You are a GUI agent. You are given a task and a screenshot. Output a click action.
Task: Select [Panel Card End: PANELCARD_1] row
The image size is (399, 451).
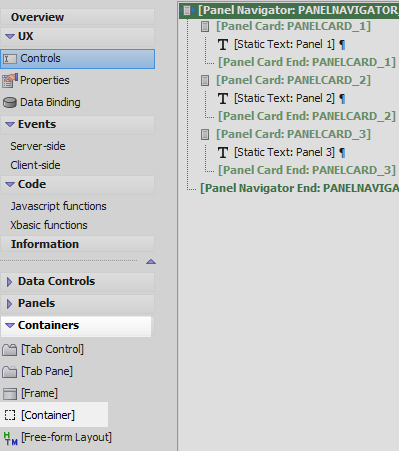click(x=307, y=62)
